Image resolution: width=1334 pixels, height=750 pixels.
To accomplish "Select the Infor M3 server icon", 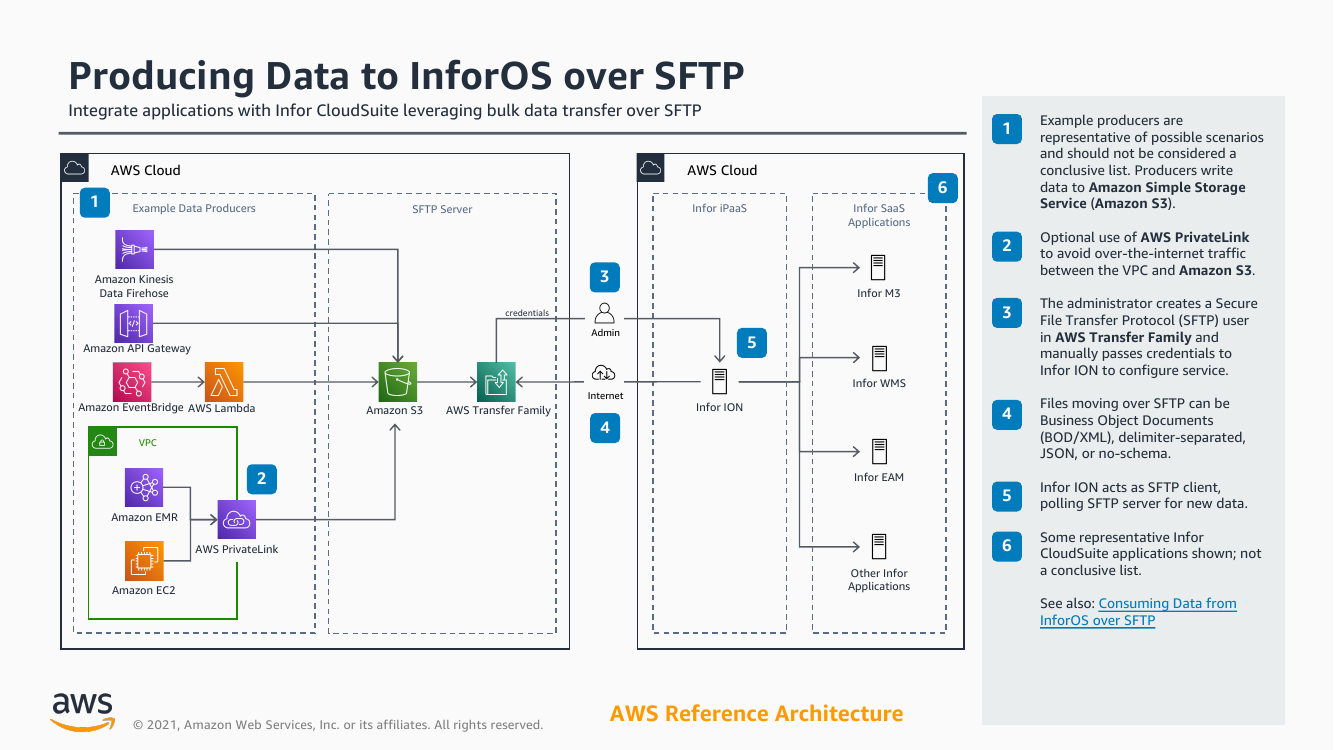I will [879, 268].
